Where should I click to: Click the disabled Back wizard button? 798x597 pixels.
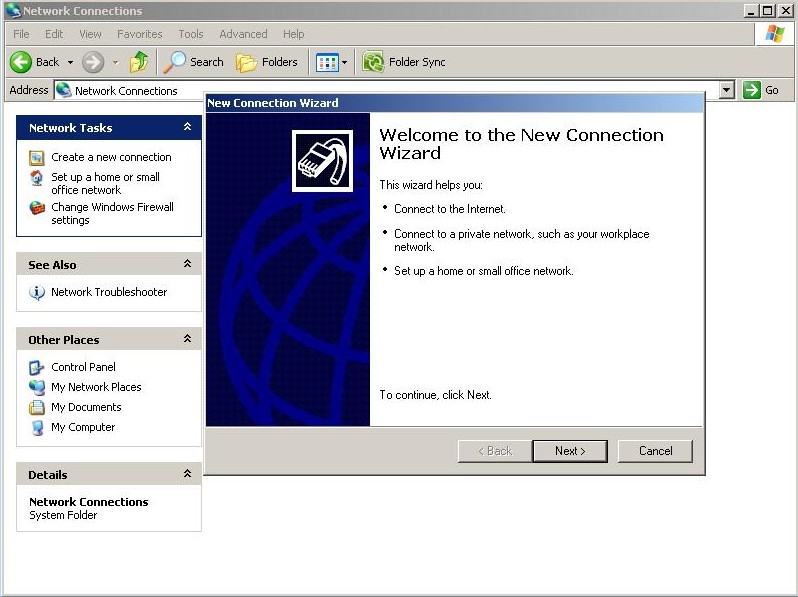[x=495, y=451]
